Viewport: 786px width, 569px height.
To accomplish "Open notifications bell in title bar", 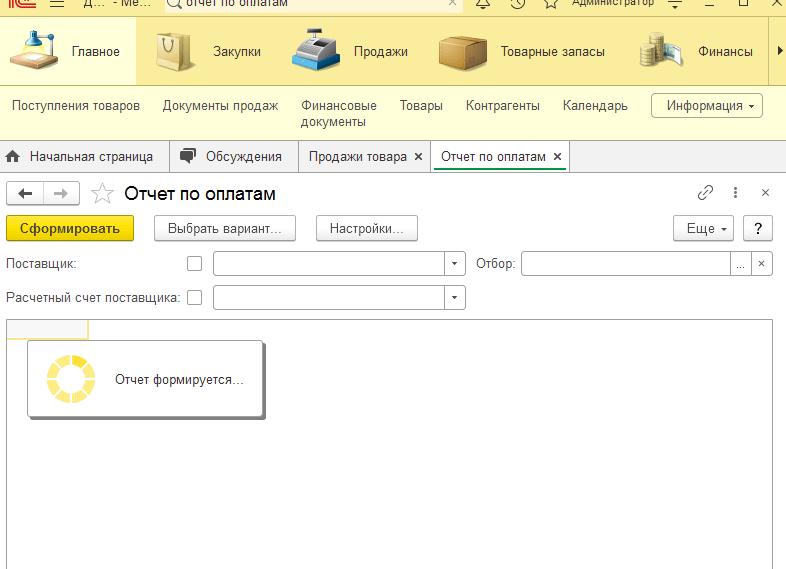I will point(483,4).
